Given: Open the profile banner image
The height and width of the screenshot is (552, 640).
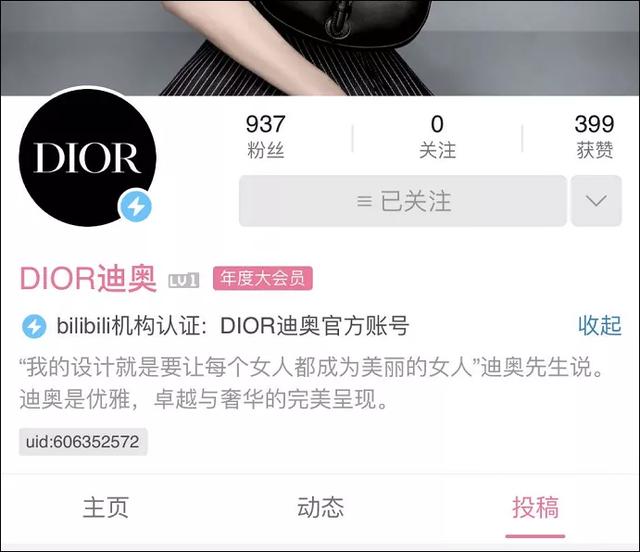Looking at the screenshot, I should point(320,48).
